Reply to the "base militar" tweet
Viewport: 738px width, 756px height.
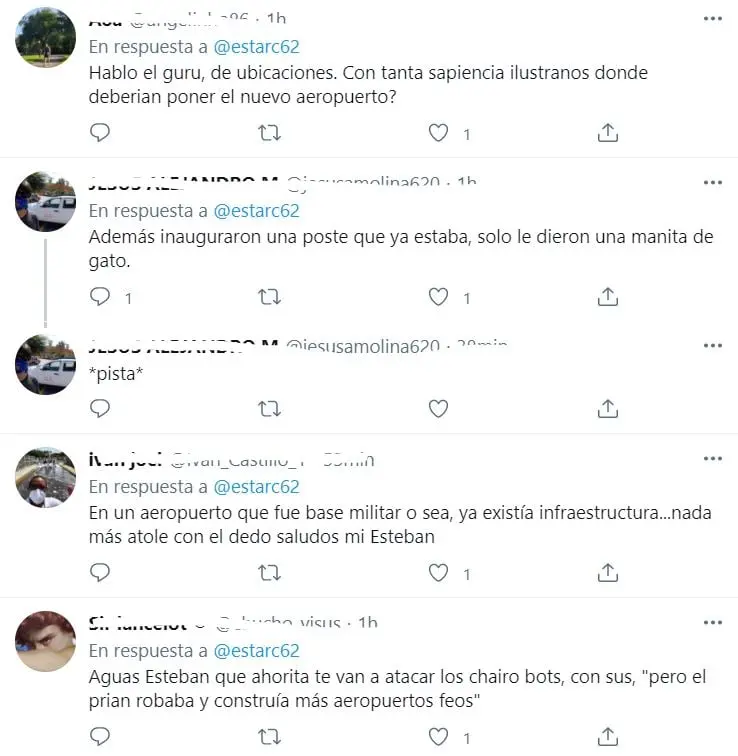(x=100, y=572)
